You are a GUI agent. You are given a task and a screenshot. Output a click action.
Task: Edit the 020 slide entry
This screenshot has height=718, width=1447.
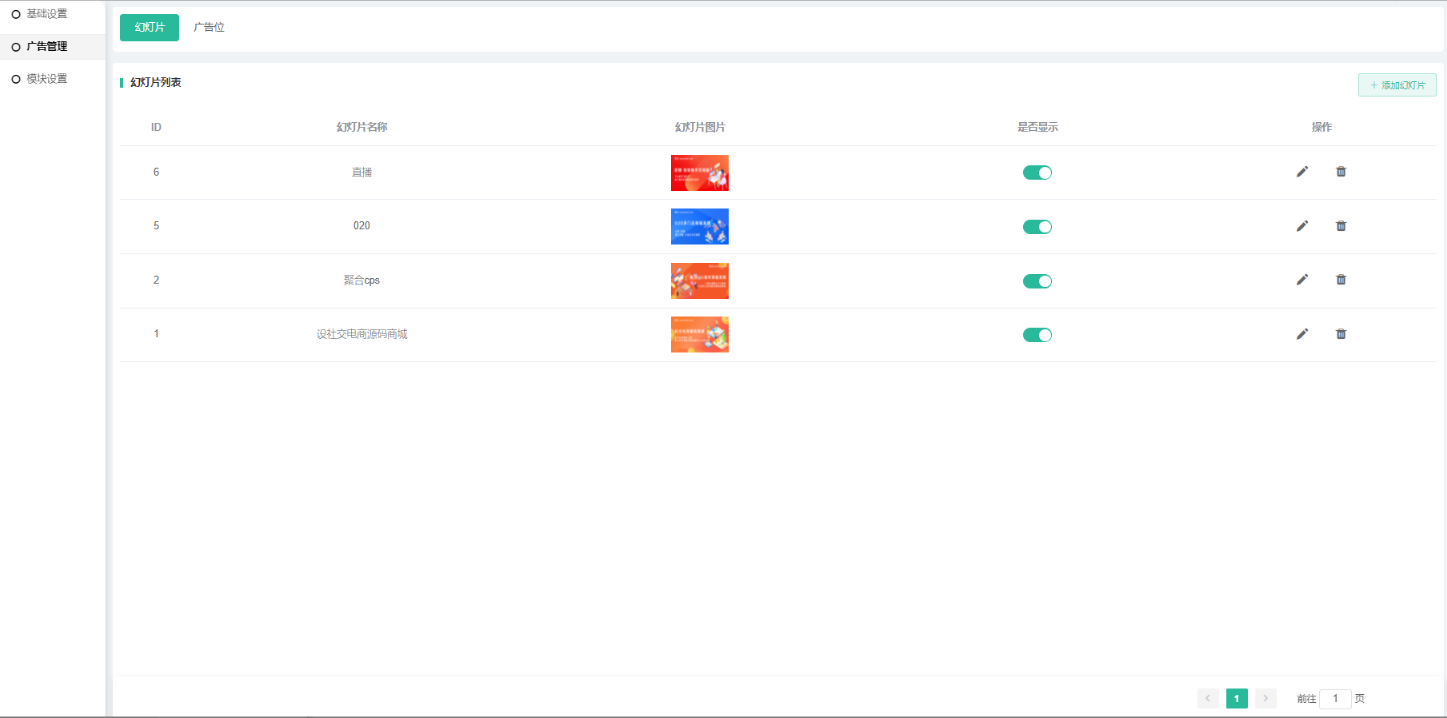(x=1302, y=226)
